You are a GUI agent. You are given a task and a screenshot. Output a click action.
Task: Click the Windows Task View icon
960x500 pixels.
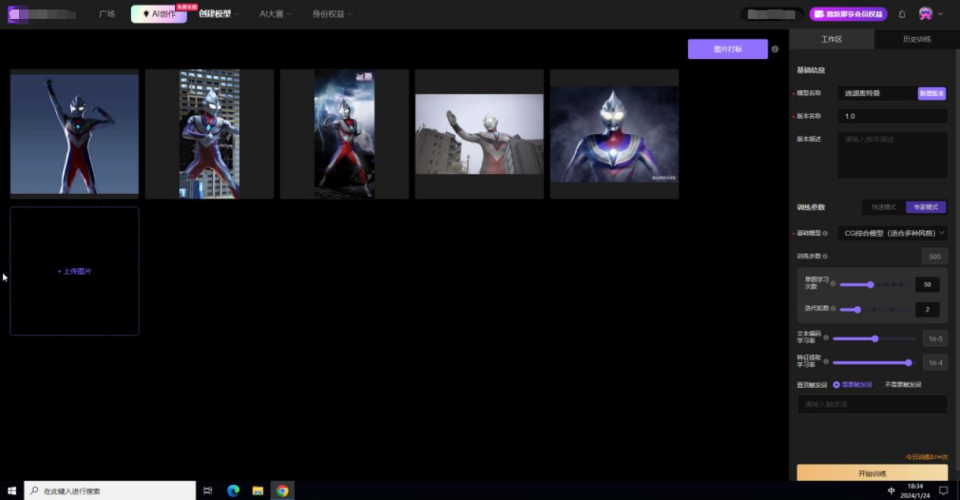tap(208, 491)
